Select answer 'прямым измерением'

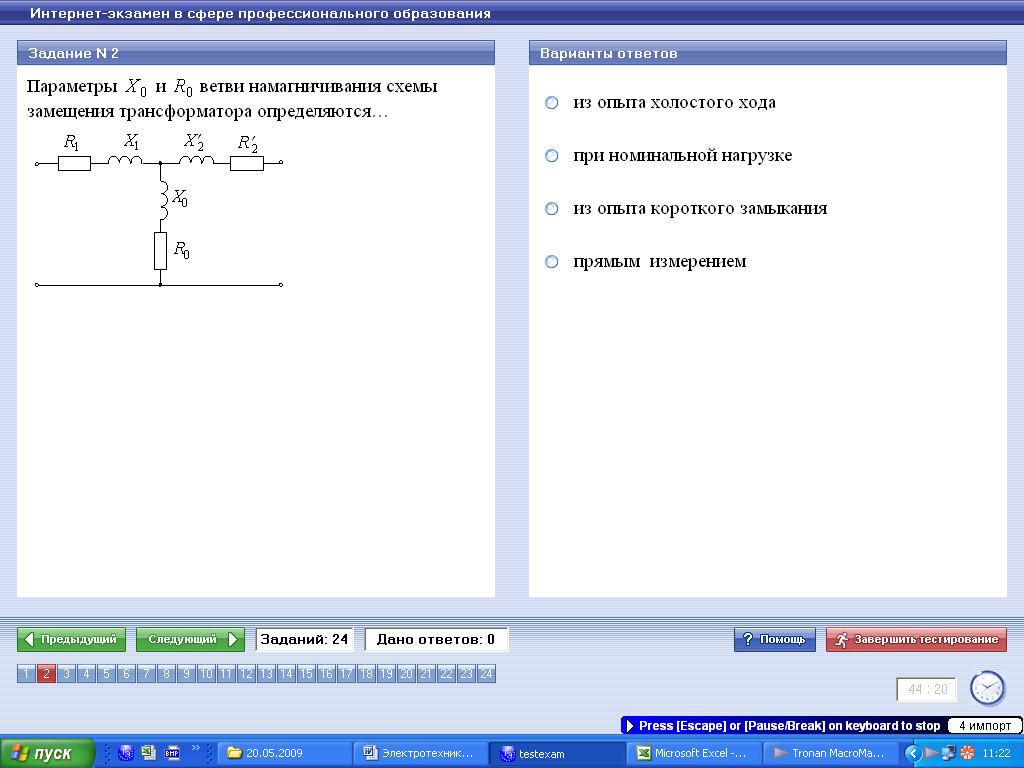point(552,262)
